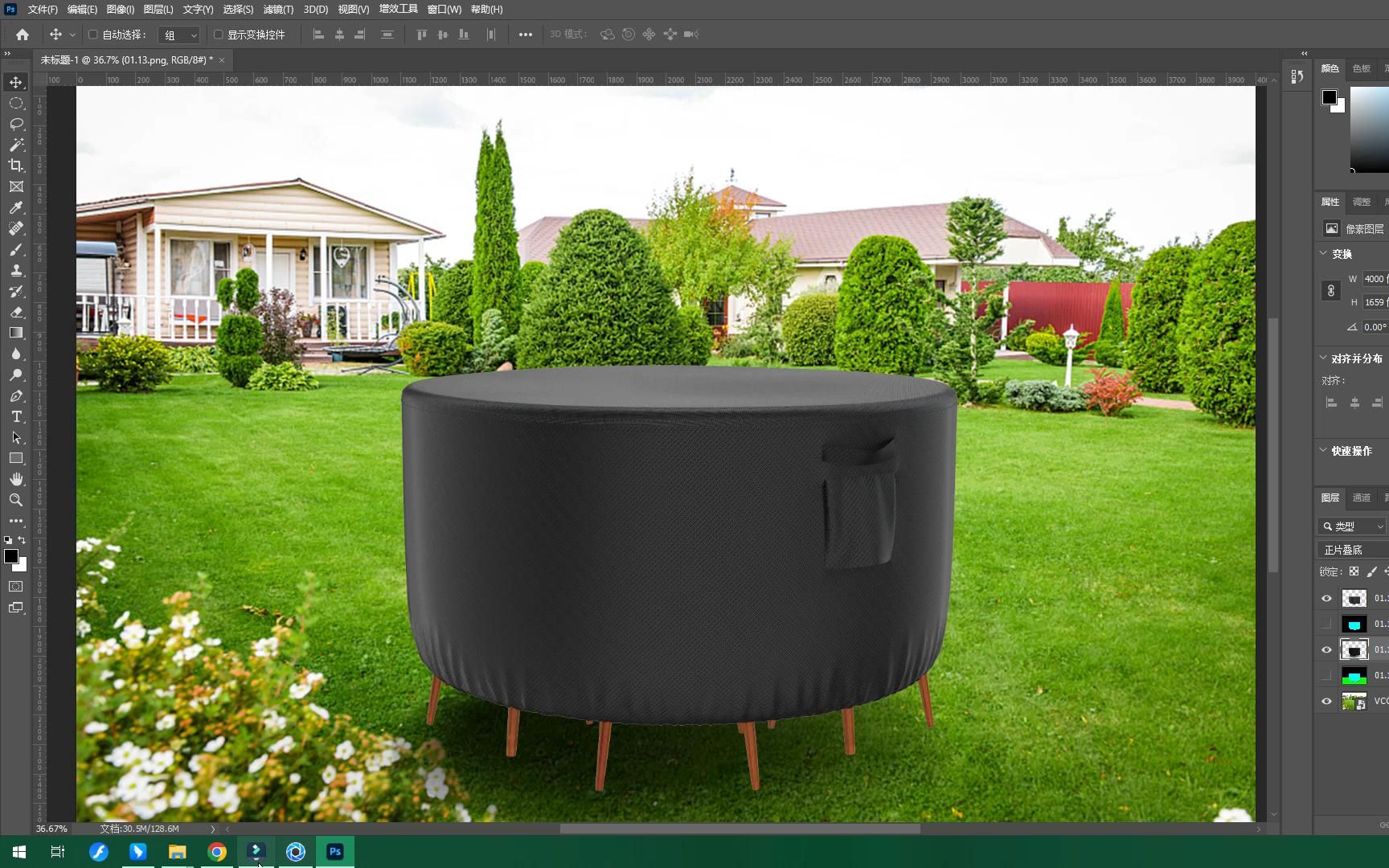
Task: Select the Healing Brush tool
Action: tap(16, 228)
